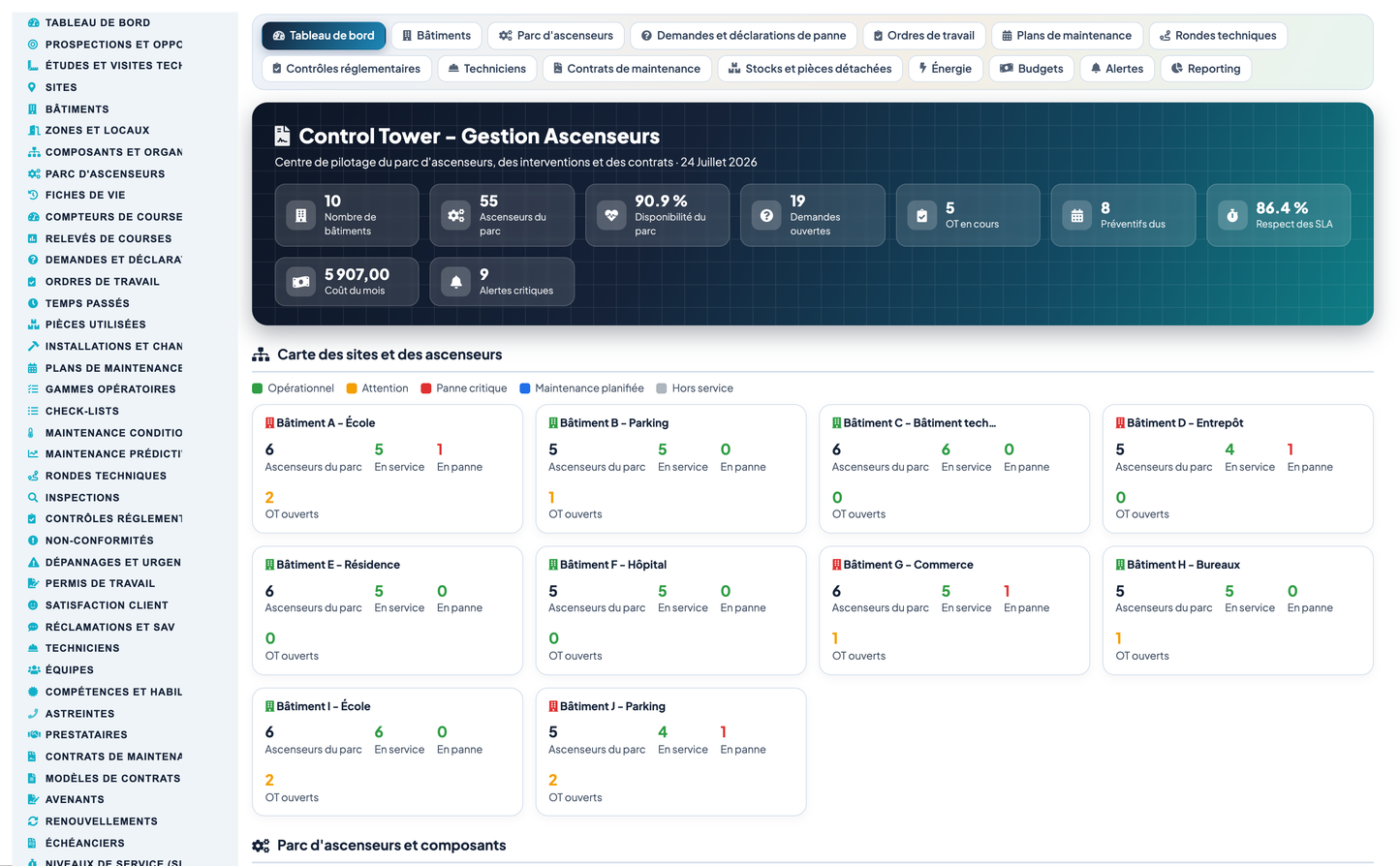Select the Ordres de travail tab
The height and width of the screenshot is (866, 1400).
[924, 36]
